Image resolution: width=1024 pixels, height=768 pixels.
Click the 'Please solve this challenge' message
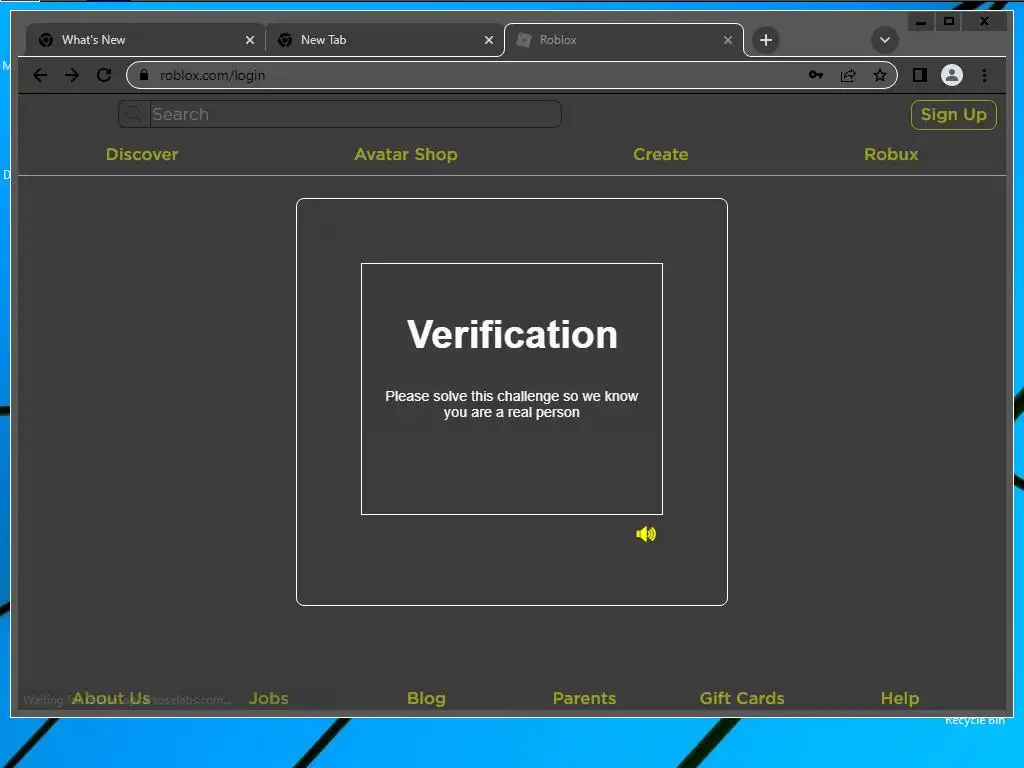511,404
